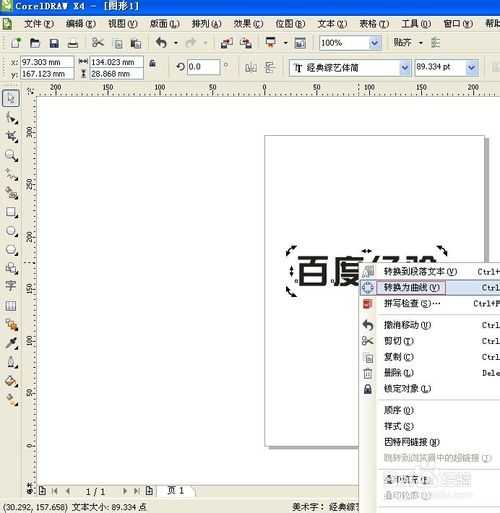The image size is (500, 513).
Task: Open the application launcher dropdown arrow
Action: 286,43
